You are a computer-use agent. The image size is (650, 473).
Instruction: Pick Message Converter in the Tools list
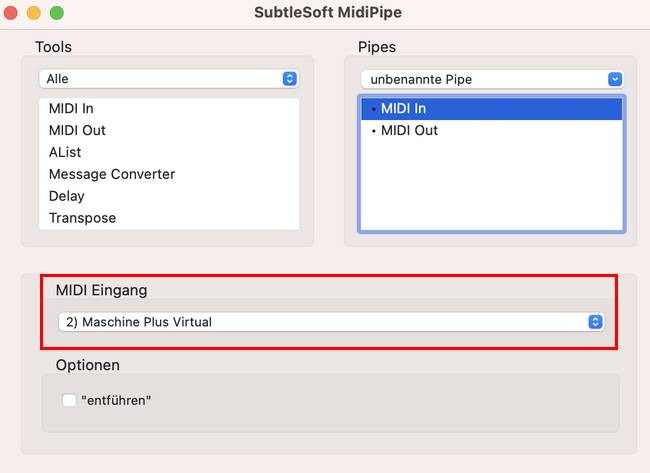[x=169, y=174]
